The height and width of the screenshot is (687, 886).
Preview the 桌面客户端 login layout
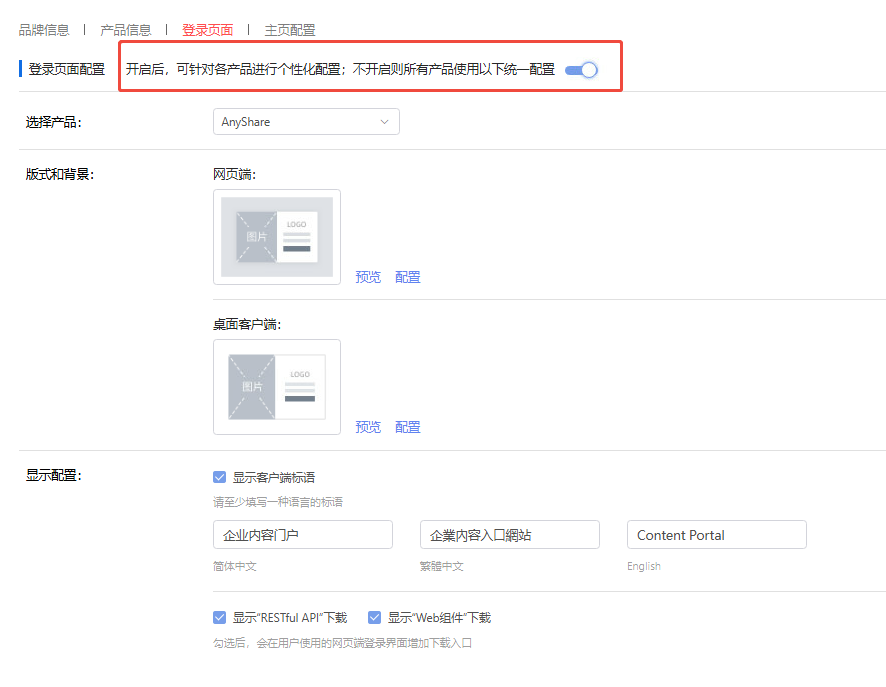[368, 427]
